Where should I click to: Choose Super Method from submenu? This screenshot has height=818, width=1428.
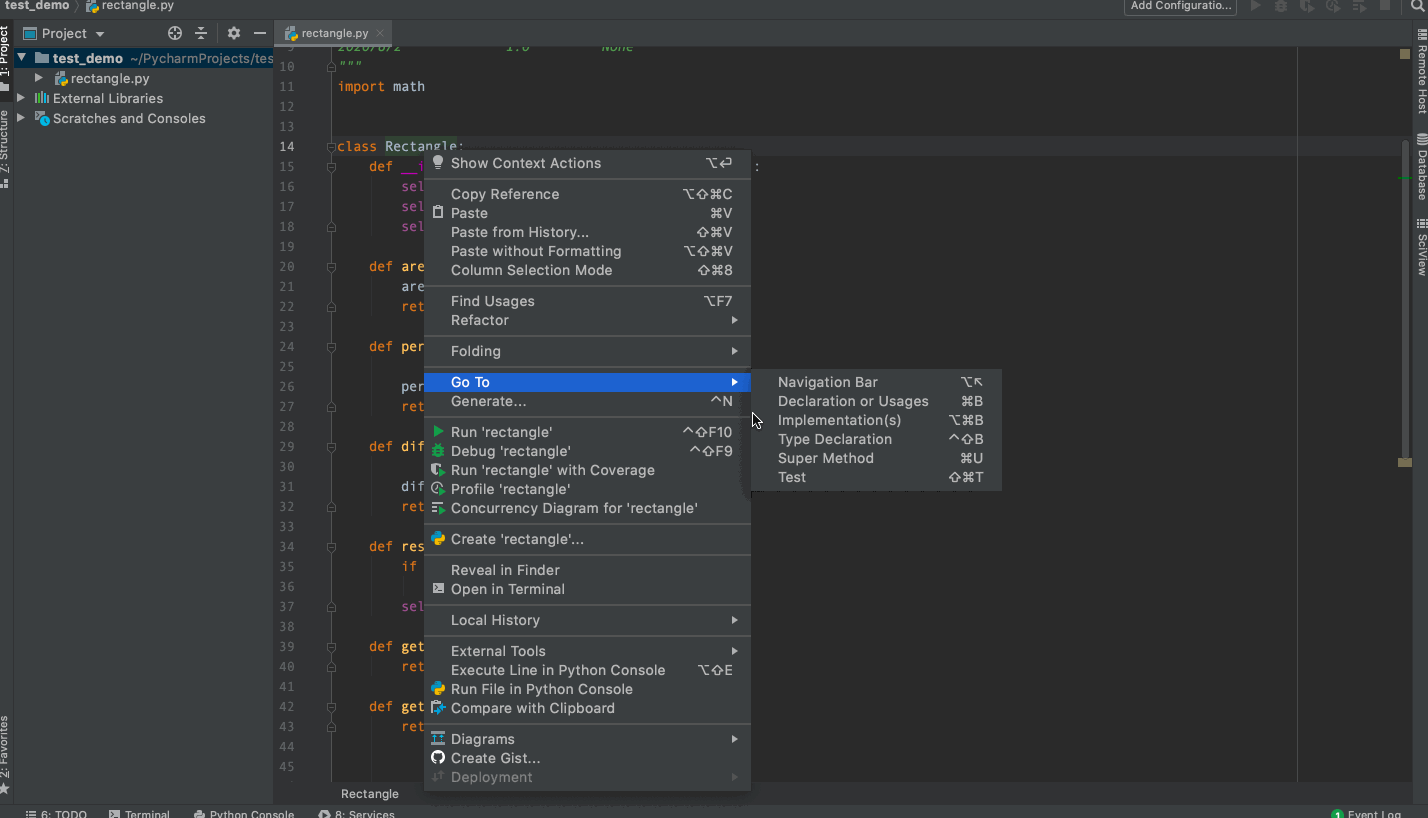[x=876, y=458]
